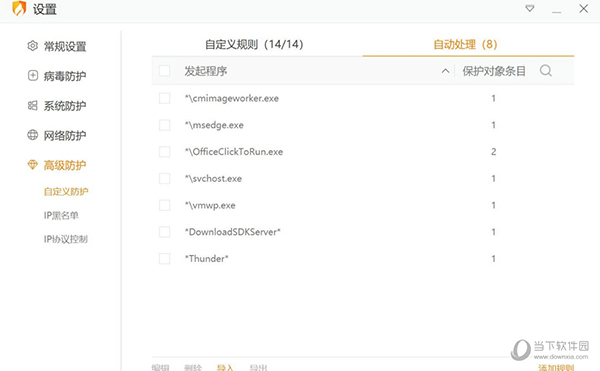This screenshot has width=600, height=371.
Task: Tick the select-all checkbox in header row
Action: 165,71
